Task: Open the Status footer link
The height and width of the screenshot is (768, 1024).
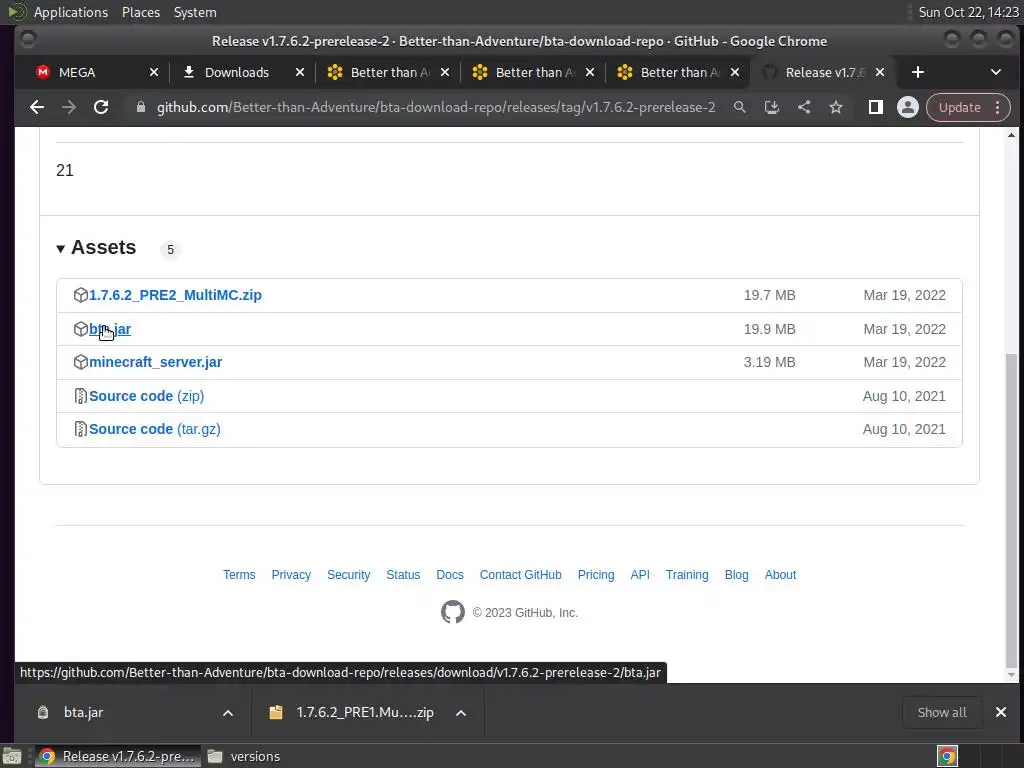Action: click(403, 575)
